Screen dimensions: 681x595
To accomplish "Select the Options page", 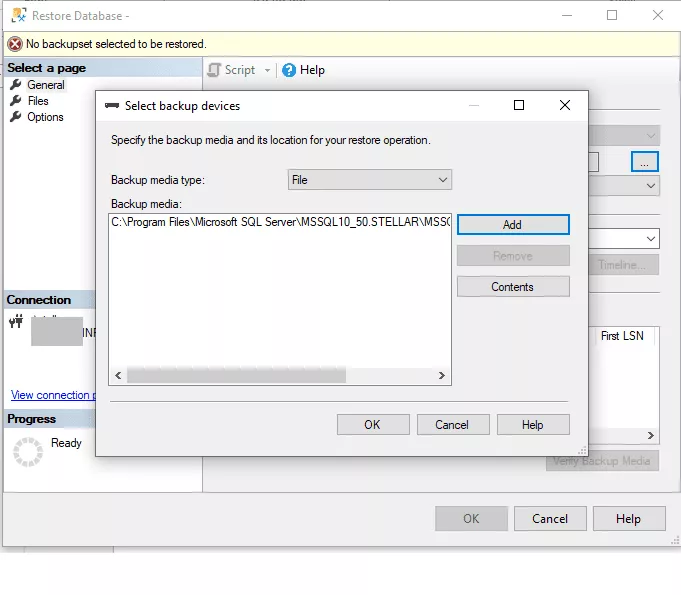I will coord(45,117).
